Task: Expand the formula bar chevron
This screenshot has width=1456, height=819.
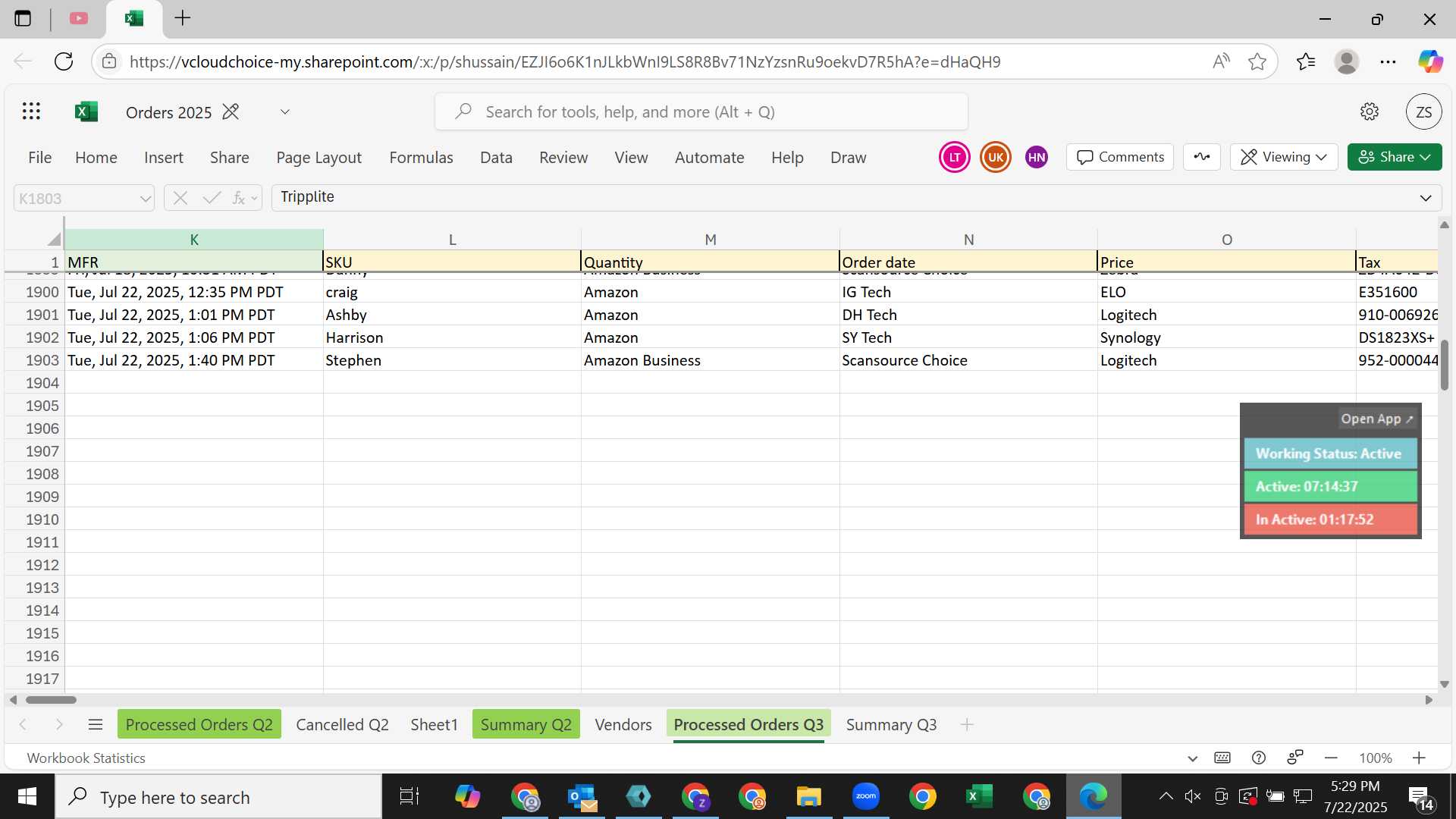Action: pyautogui.click(x=1426, y=198)
